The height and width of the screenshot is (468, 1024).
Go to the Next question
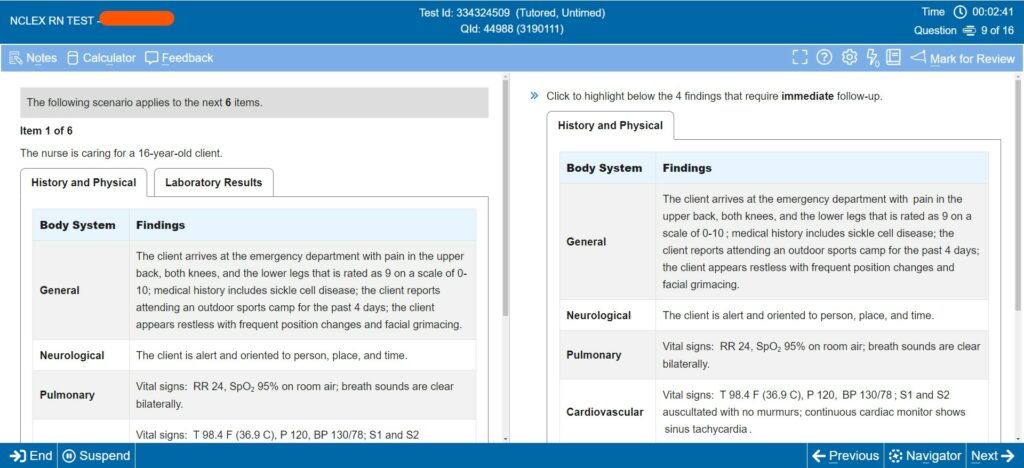pyautogui.click(x=993, y=456)
